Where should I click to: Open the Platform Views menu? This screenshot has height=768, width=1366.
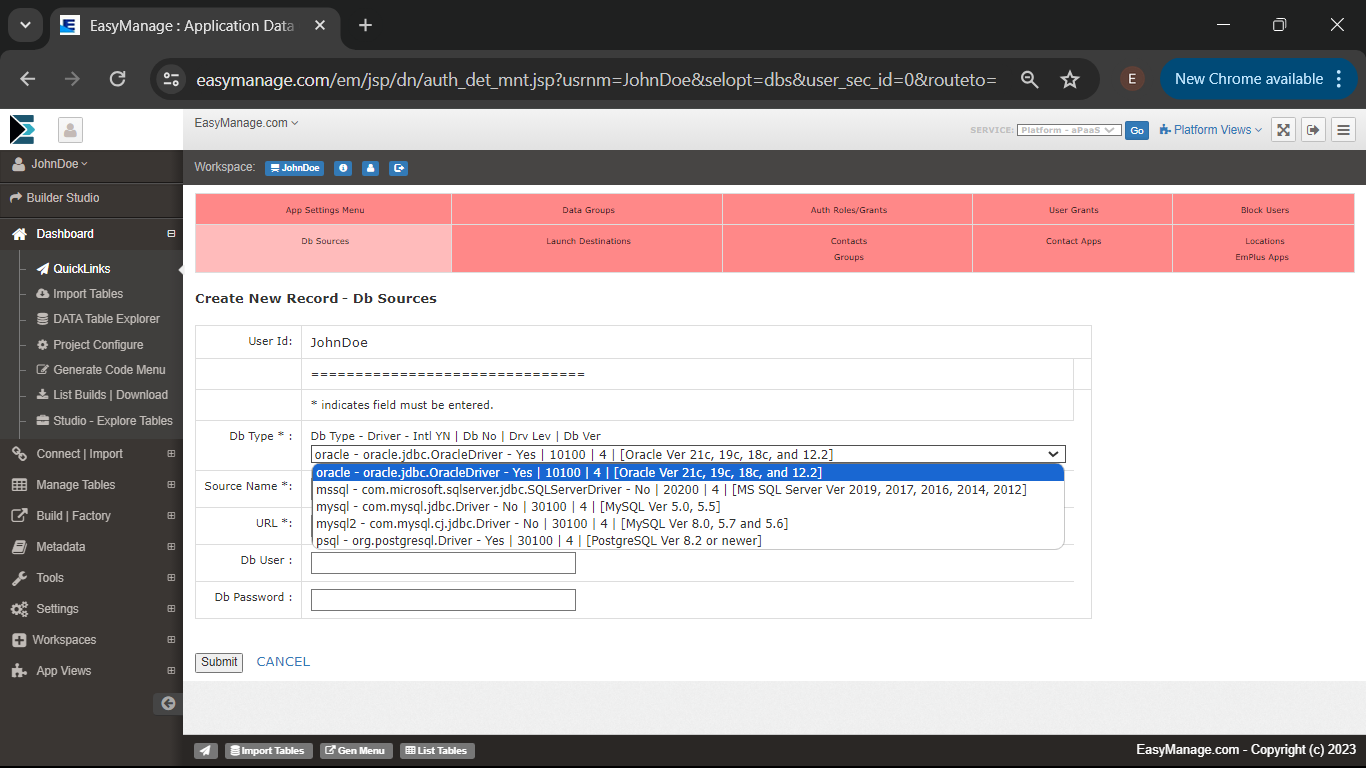1211,130
